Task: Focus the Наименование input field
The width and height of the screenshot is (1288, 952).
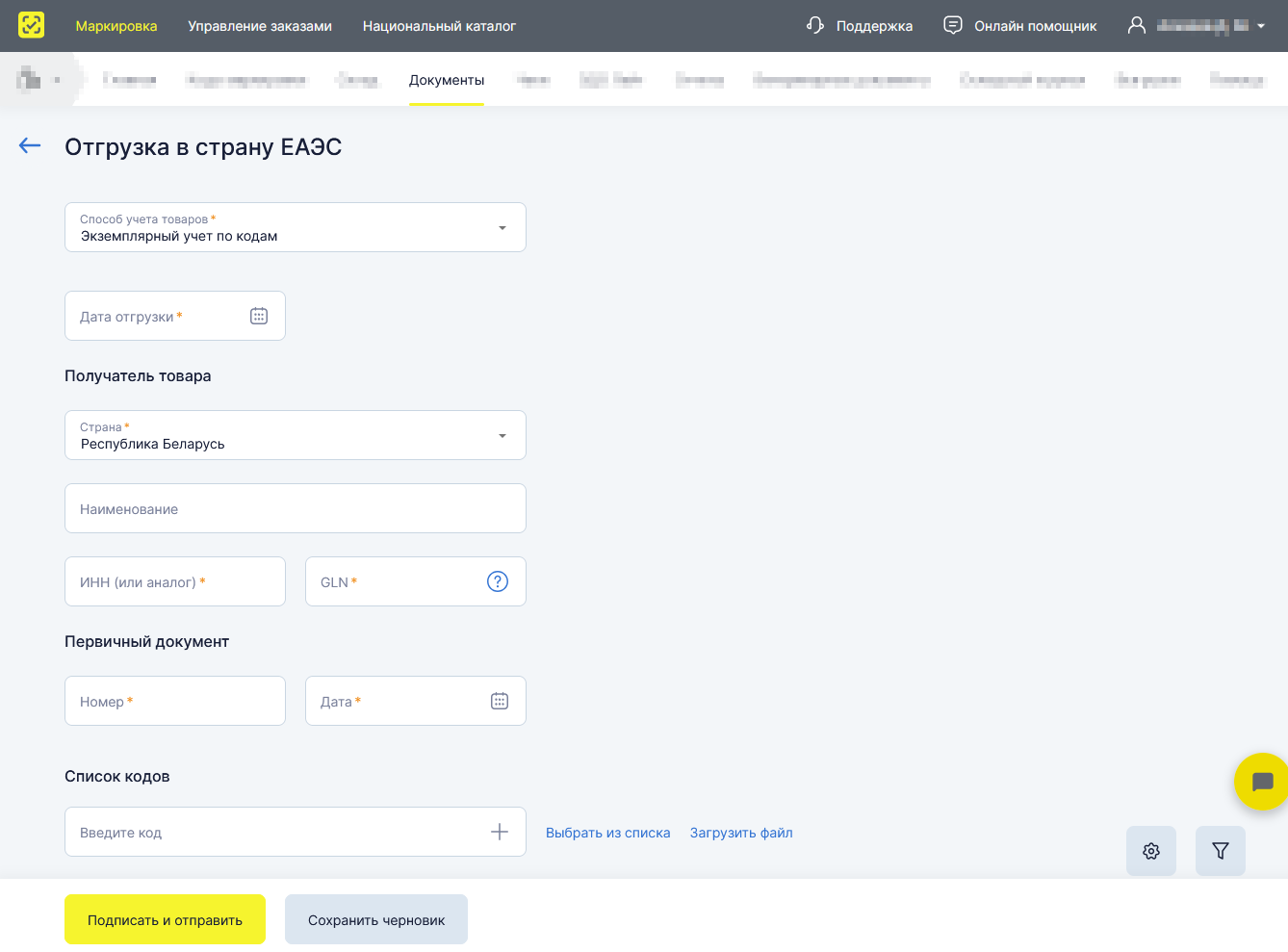Action: tap(296, 508)
